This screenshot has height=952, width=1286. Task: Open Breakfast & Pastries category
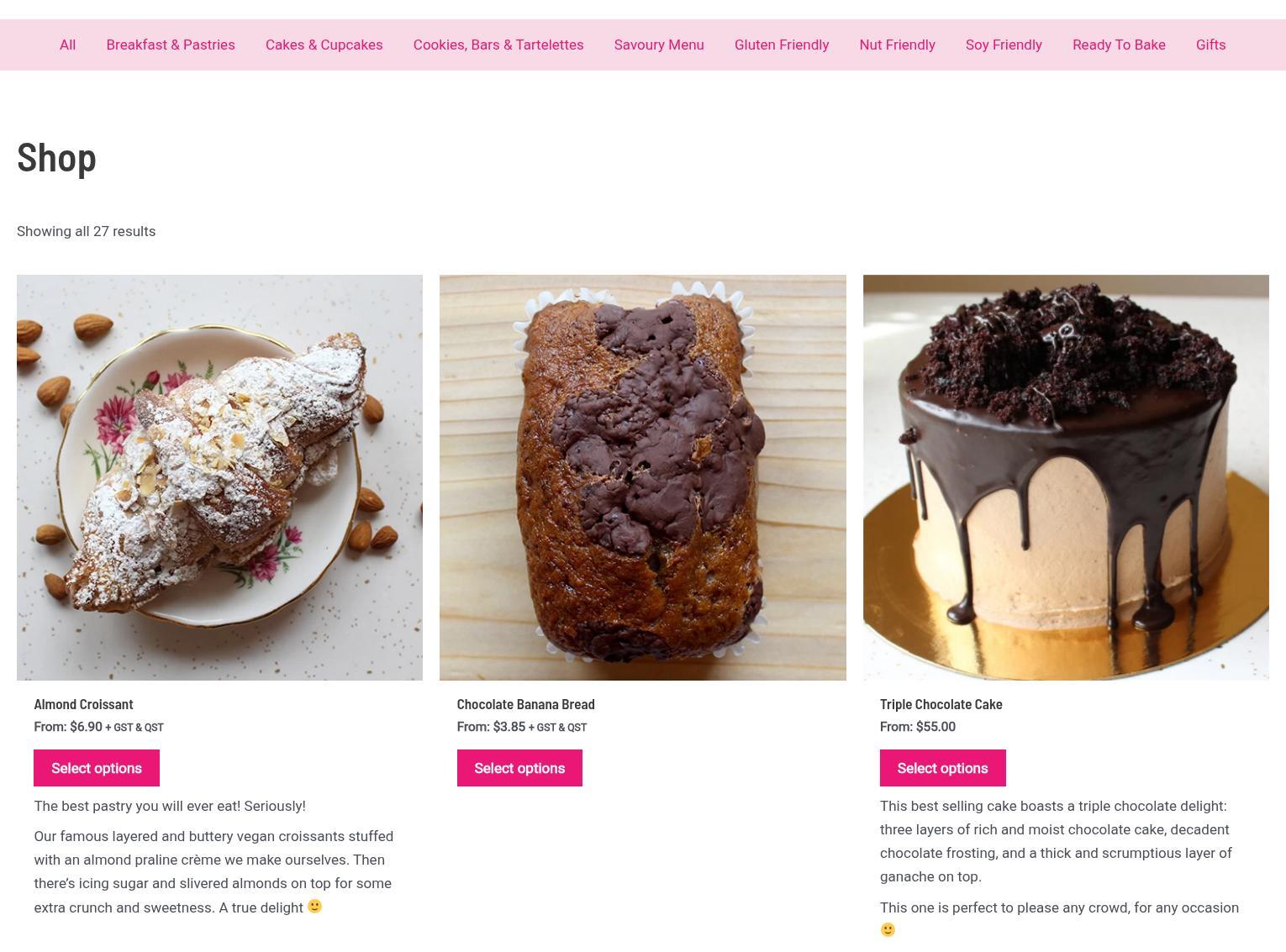coord(171,45)
